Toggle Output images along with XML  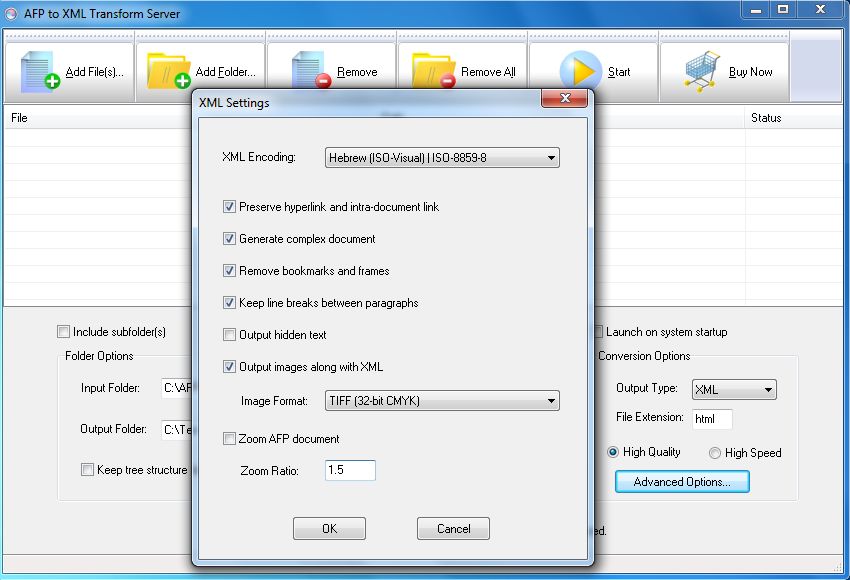[x=229, y=366]
